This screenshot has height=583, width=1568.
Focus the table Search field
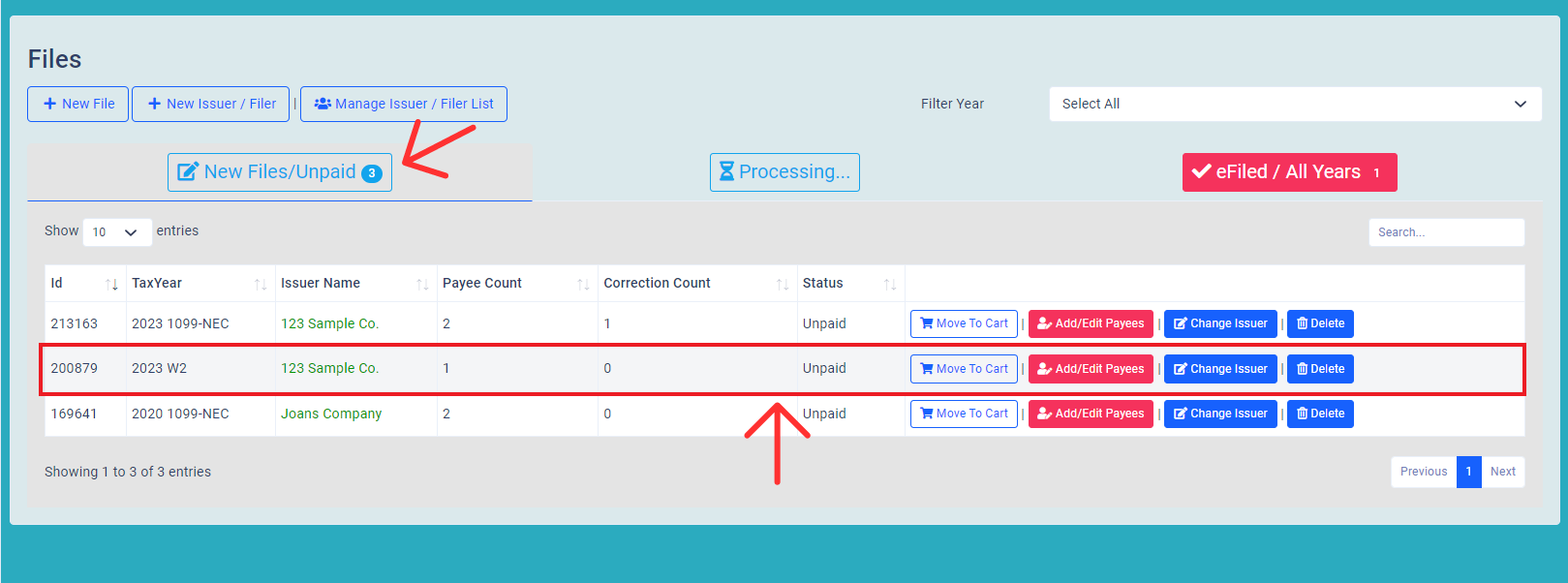click(1446, 232)
